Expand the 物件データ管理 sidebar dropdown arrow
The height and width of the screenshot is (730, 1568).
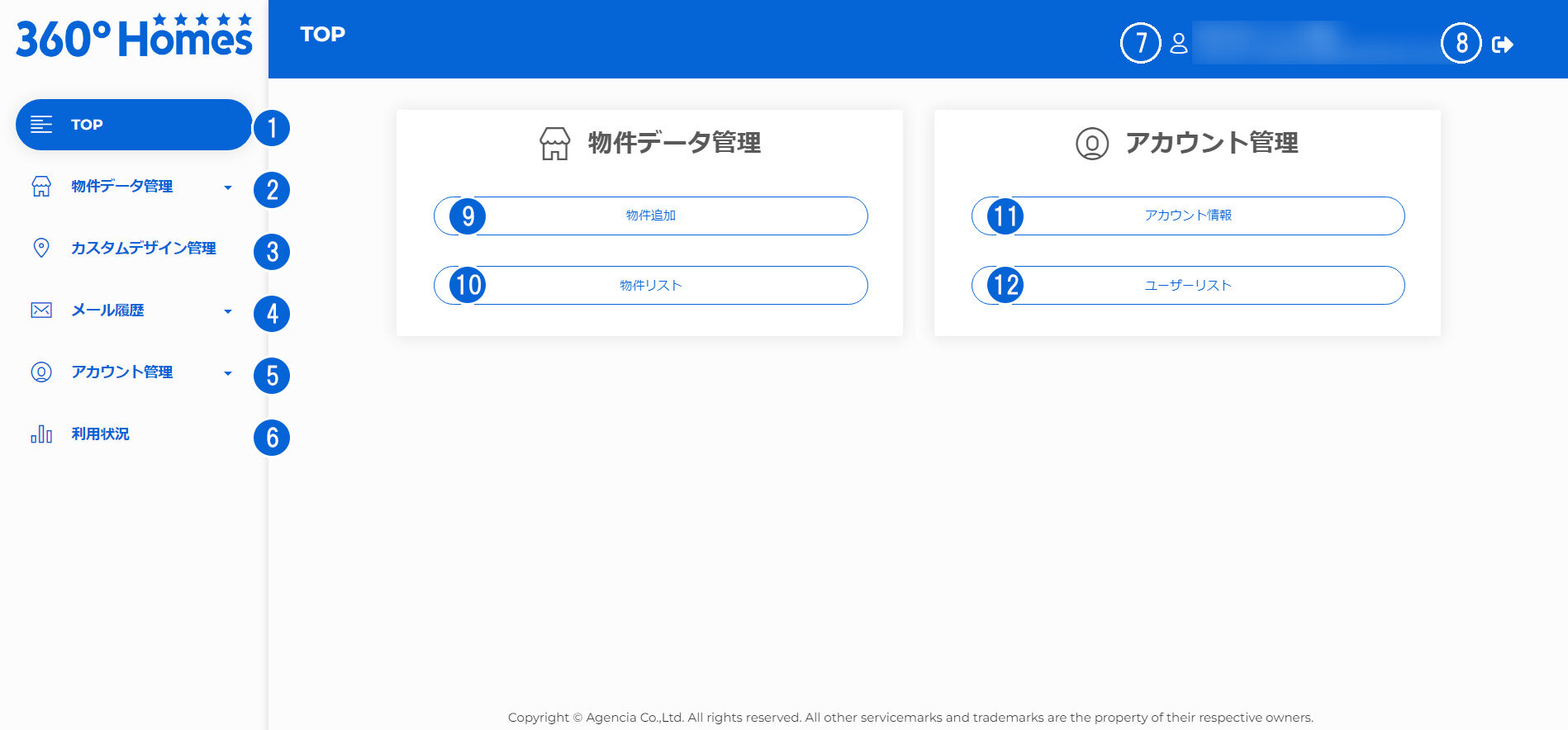228,187
